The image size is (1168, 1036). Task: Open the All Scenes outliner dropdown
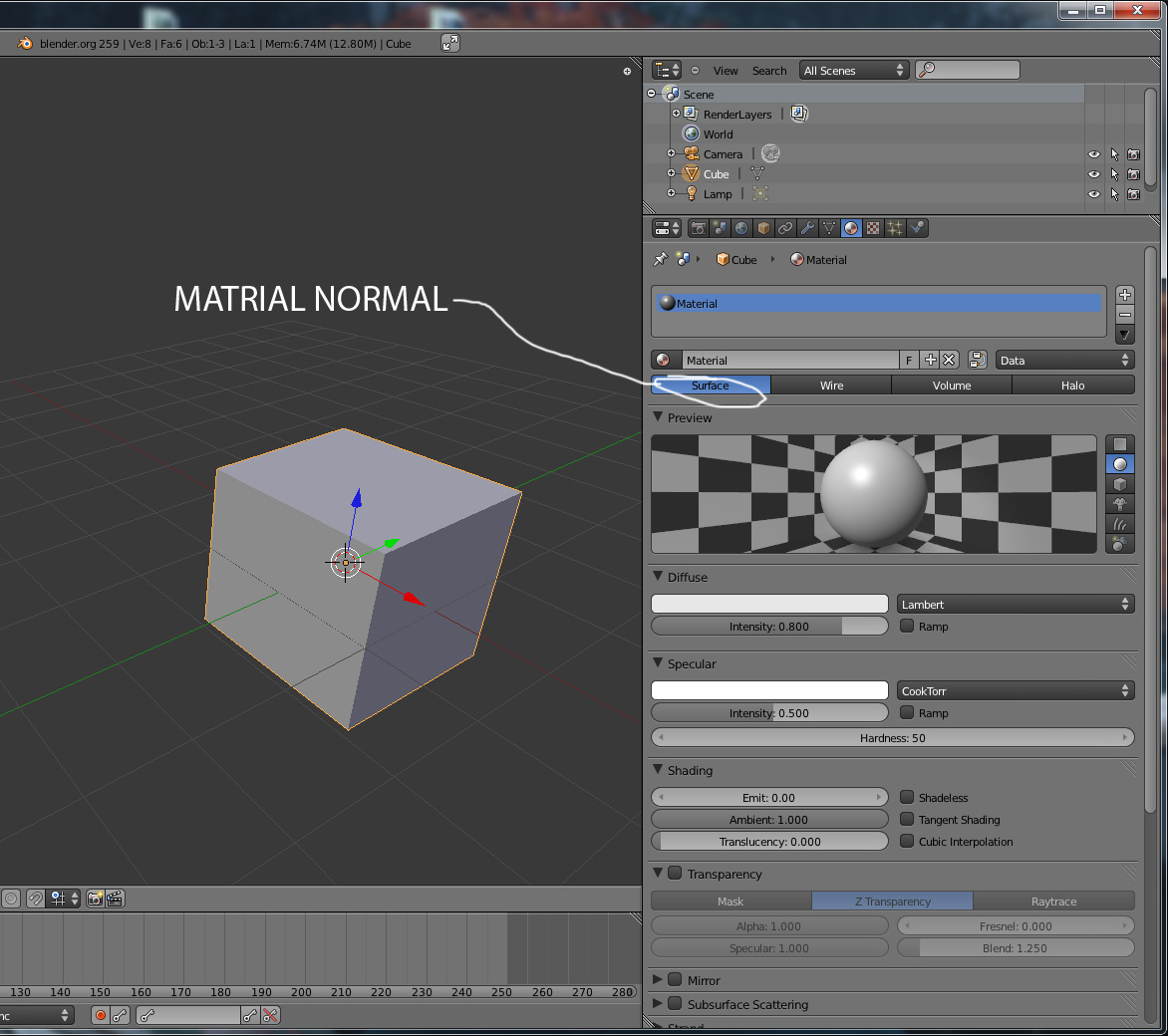[853, 71]
